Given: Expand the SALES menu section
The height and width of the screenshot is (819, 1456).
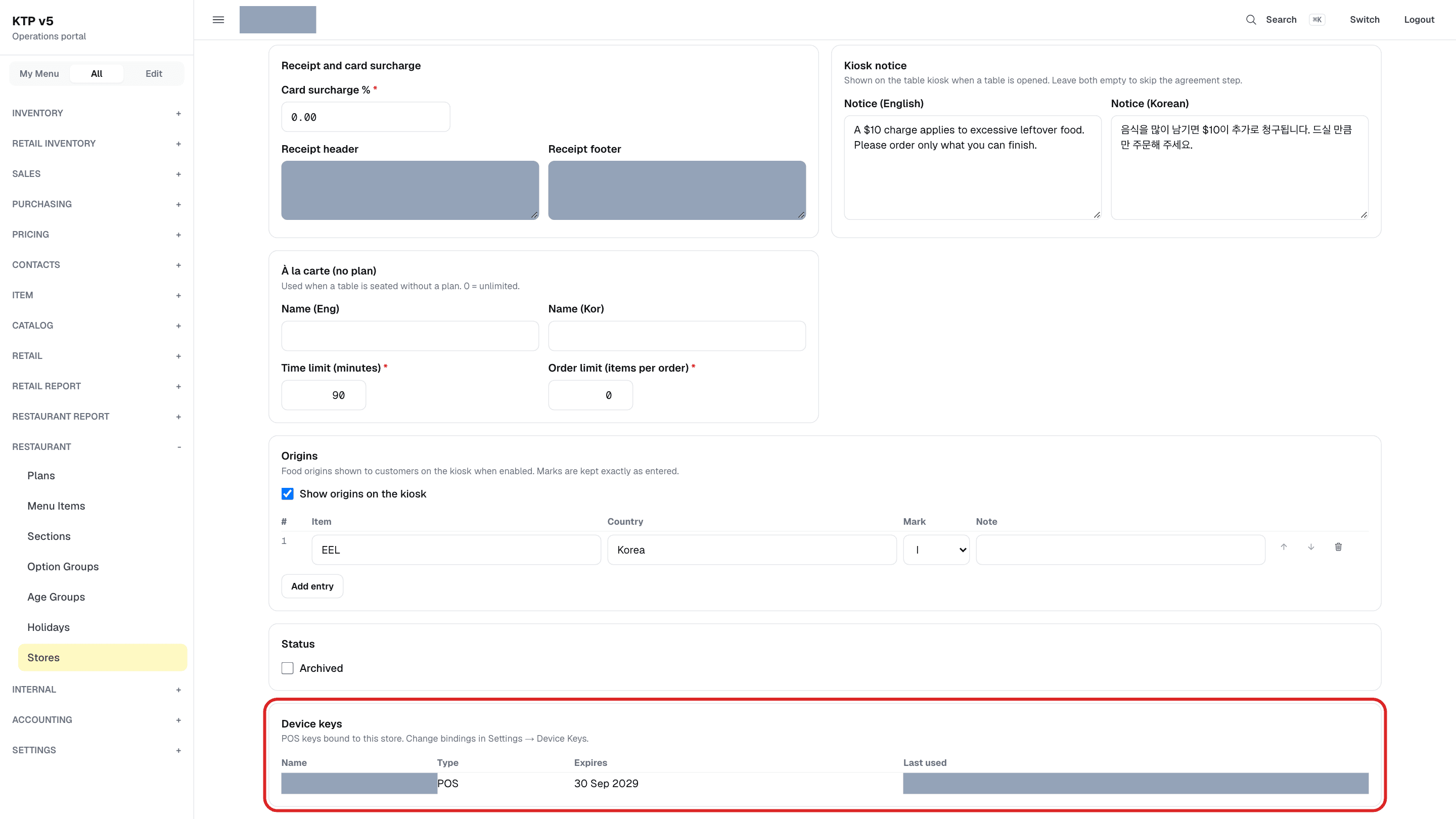Looking at the screenshot, I should [97, 174].
